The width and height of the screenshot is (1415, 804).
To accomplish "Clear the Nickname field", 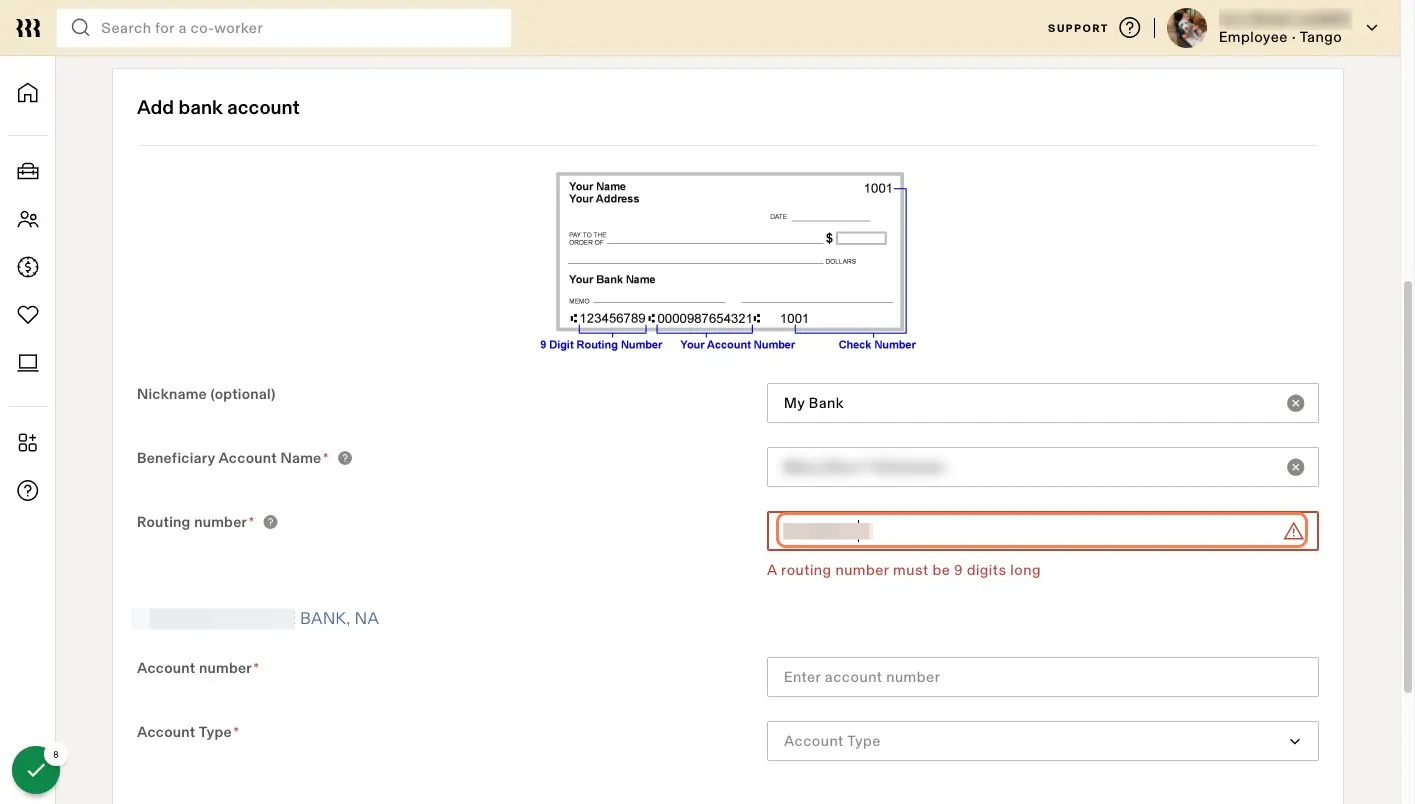I will pyautogui.click(x=1295, y=403).
